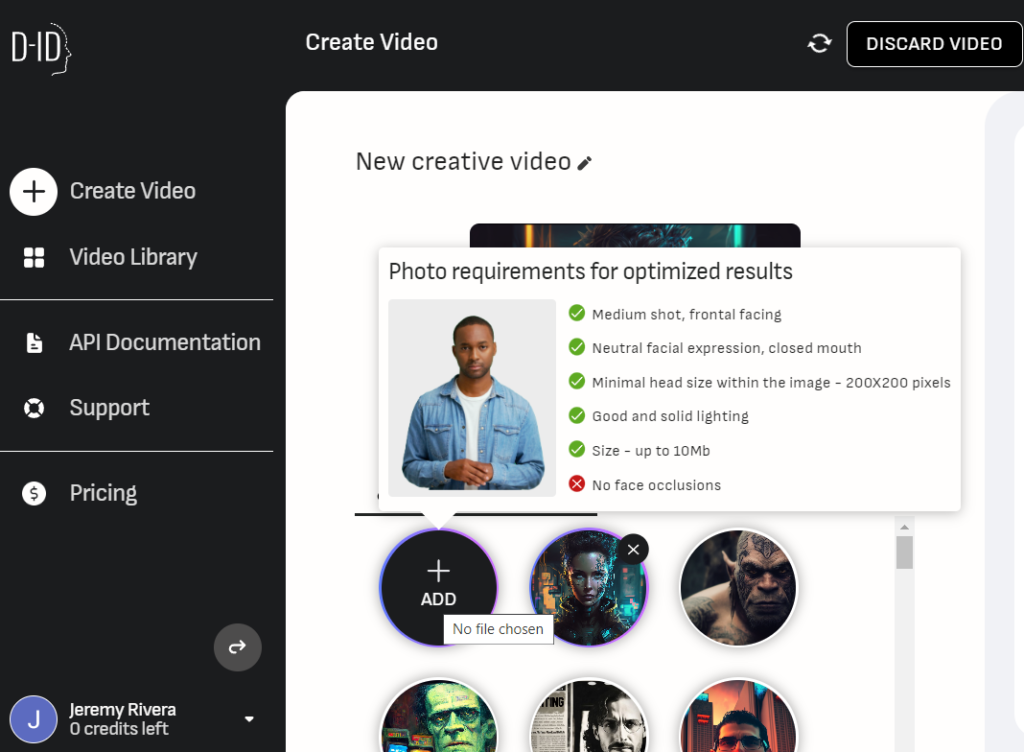This screenshot has height=752, width=1024.
Task: Click the Pricing dollar icon
Action: coord(34,493)
